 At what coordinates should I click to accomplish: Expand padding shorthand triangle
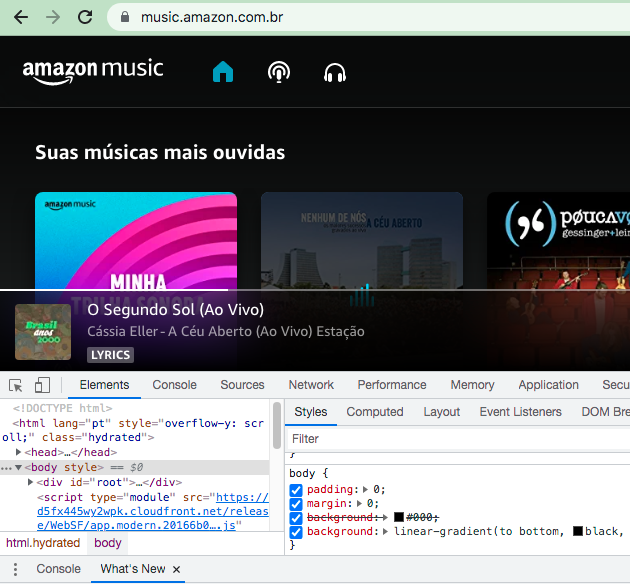[x=365, y=490]
